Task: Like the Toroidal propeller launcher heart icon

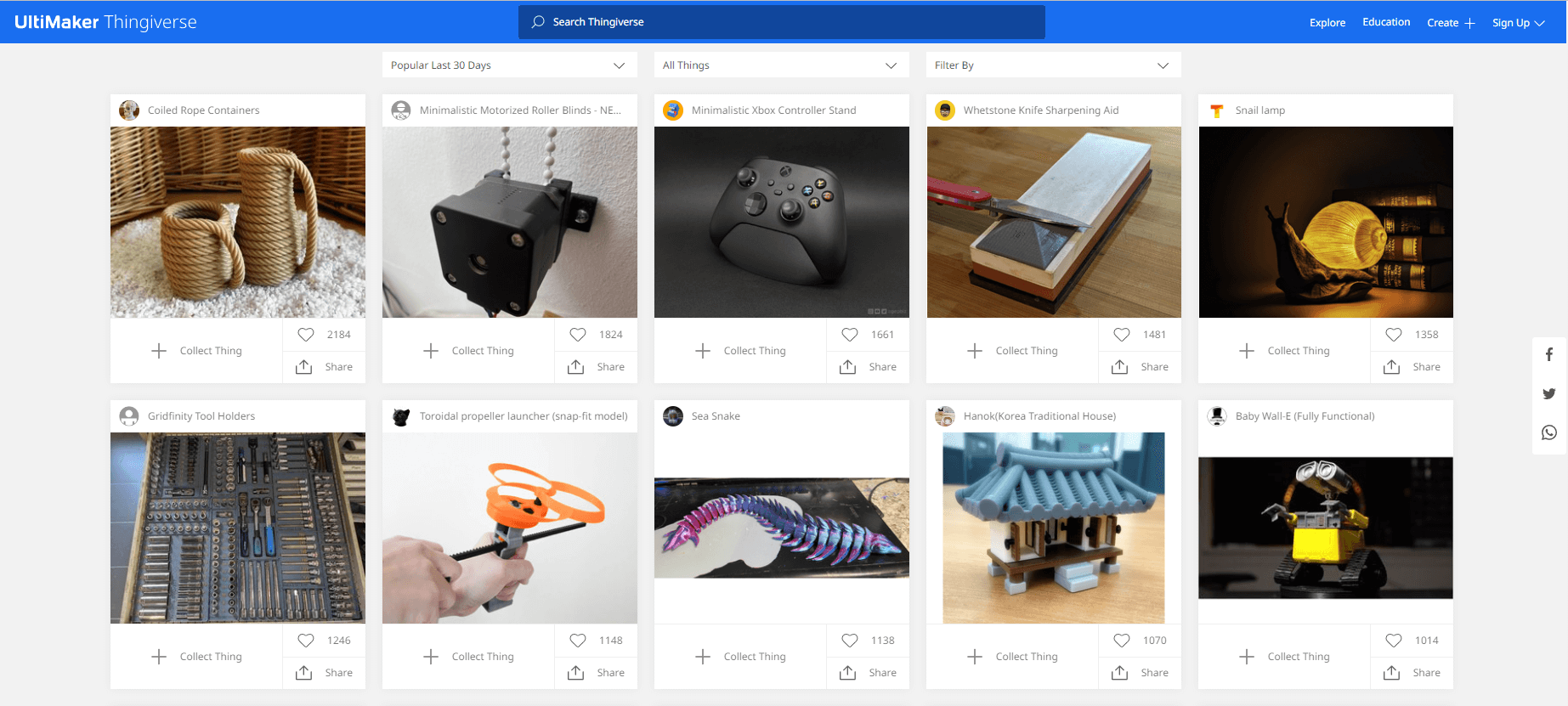Action: (578, 641)
